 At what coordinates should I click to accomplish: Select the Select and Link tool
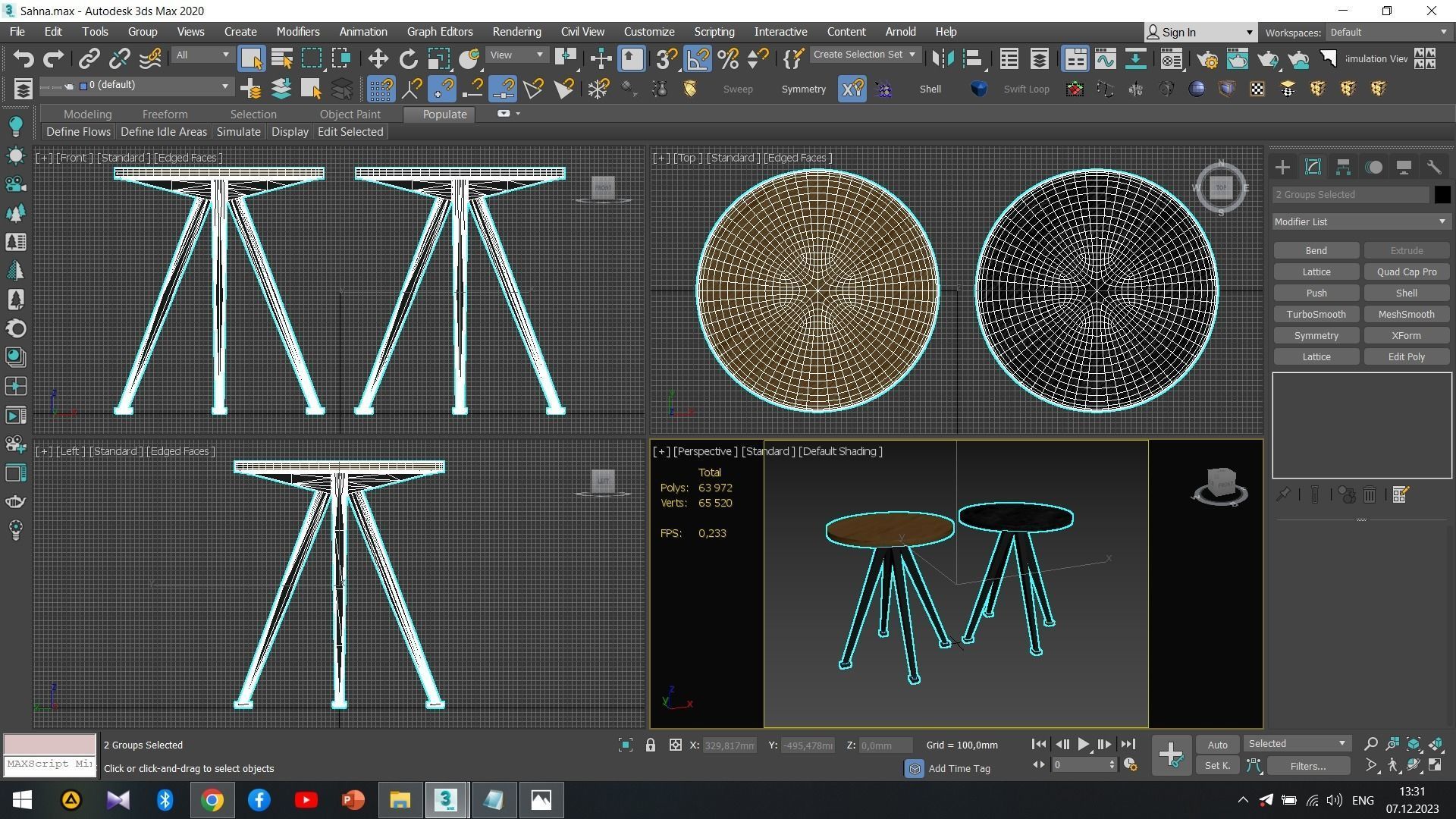pos(89,58)
